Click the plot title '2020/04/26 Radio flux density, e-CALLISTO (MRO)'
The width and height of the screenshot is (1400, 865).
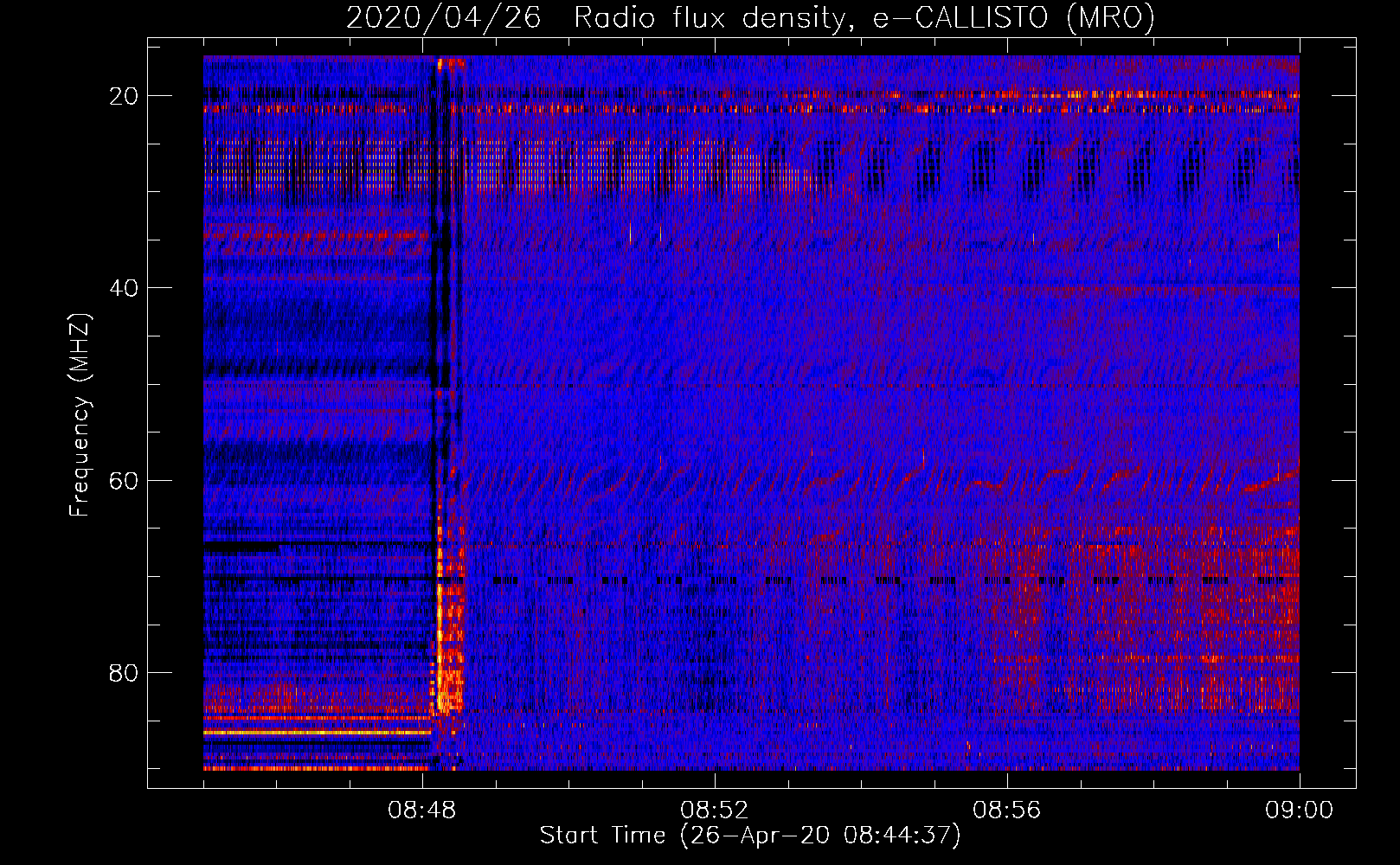750,17
